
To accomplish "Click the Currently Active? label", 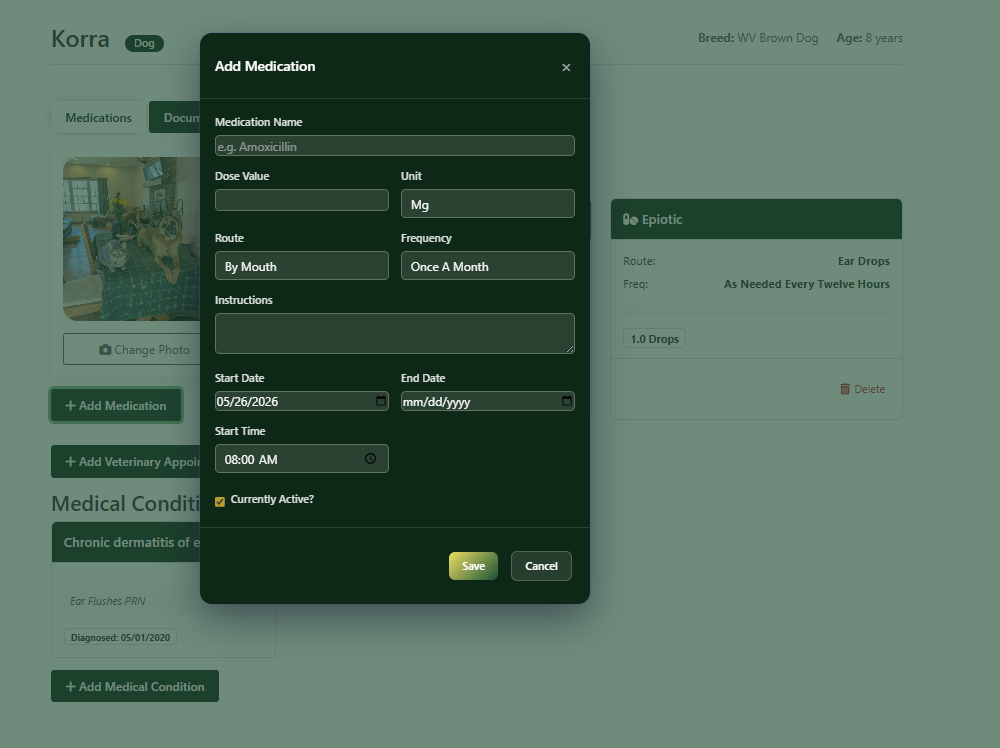I will tap(272, 499).
